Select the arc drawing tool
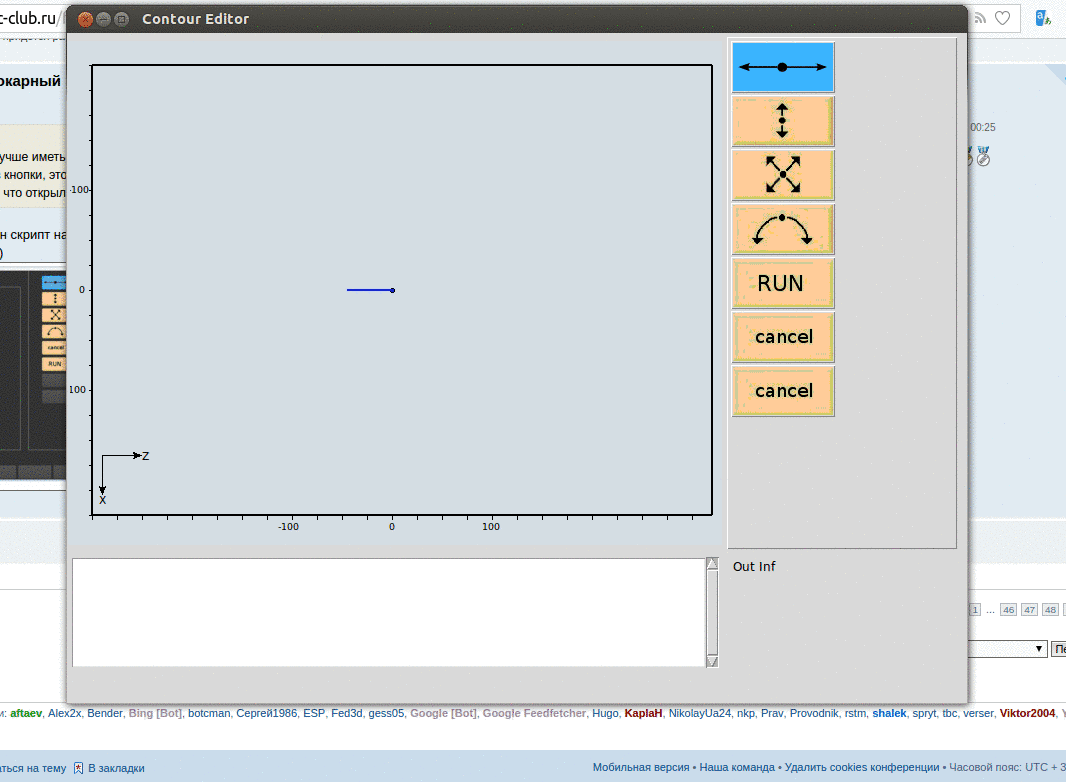This screenshot has width=1066, height=782. pos(783,229)
